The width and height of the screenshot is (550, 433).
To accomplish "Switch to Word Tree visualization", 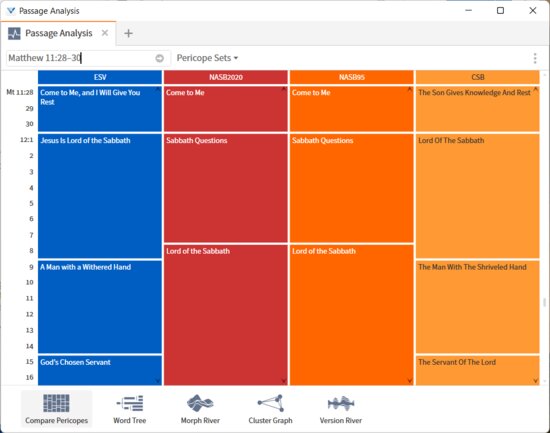I will (129, 409).
